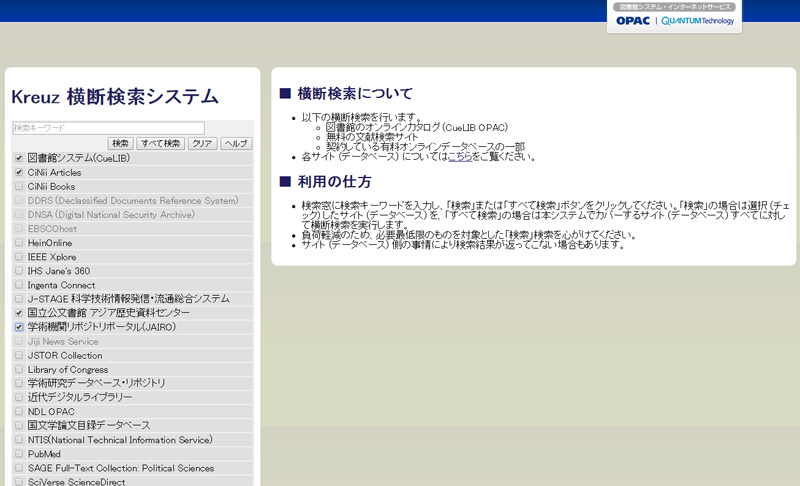Click the すべて検索 button
The width and height of the screenshot is (800, 486).
[160, 144]
